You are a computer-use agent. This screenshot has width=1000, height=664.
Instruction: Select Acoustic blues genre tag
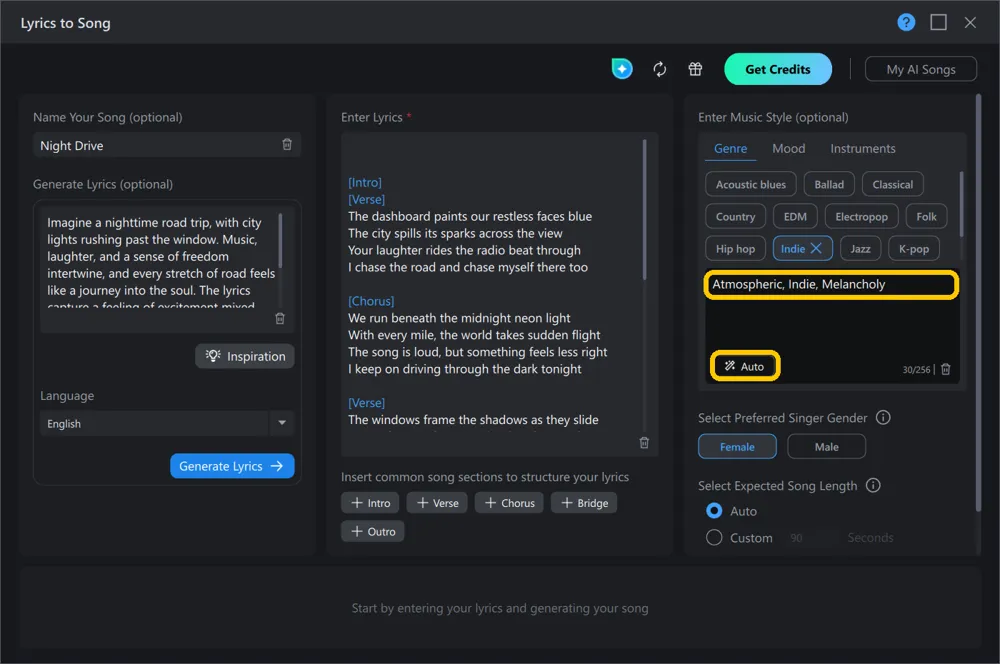point(751,184)
